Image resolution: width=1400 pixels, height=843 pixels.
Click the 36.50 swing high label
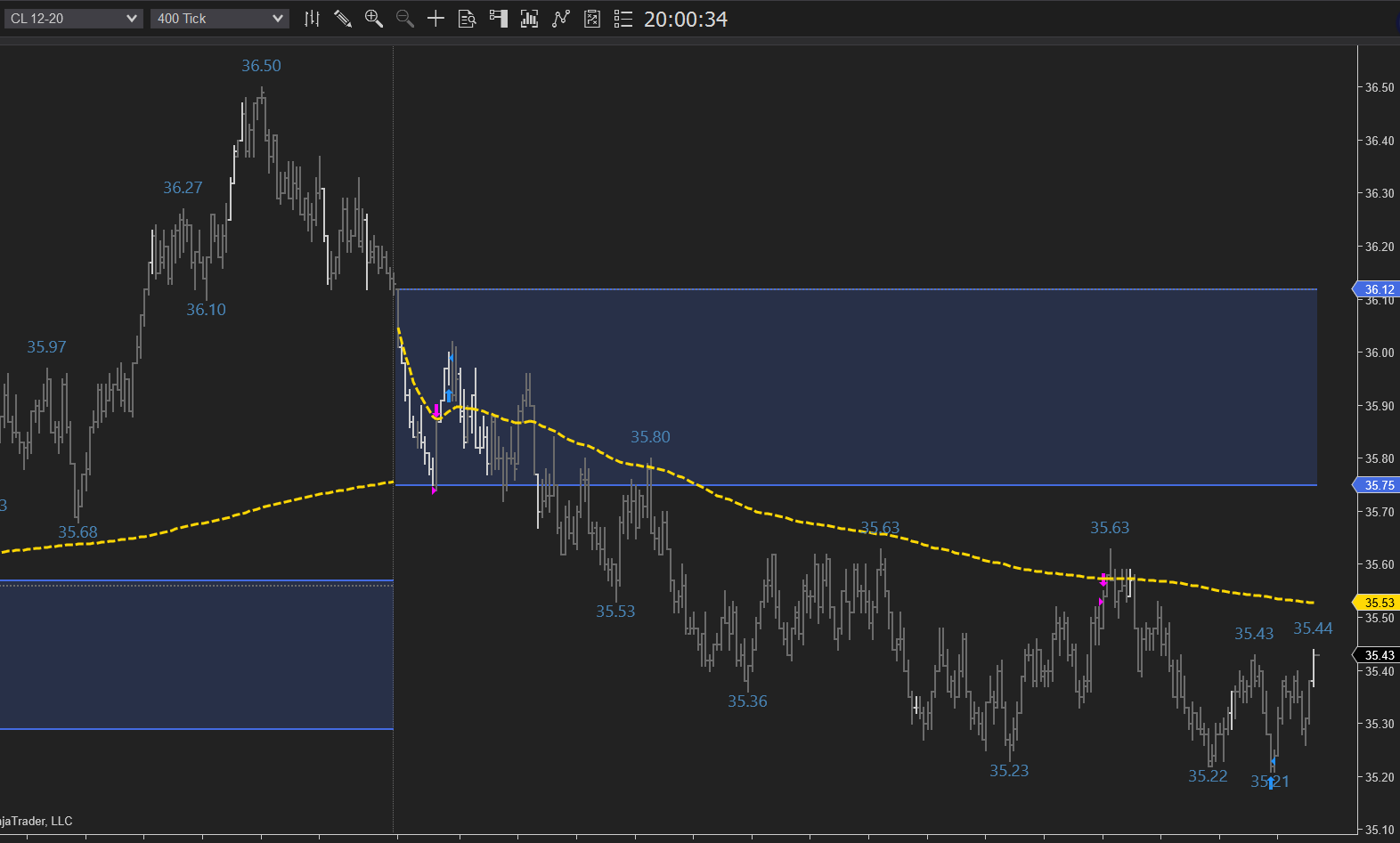click(x=261, y=66)
